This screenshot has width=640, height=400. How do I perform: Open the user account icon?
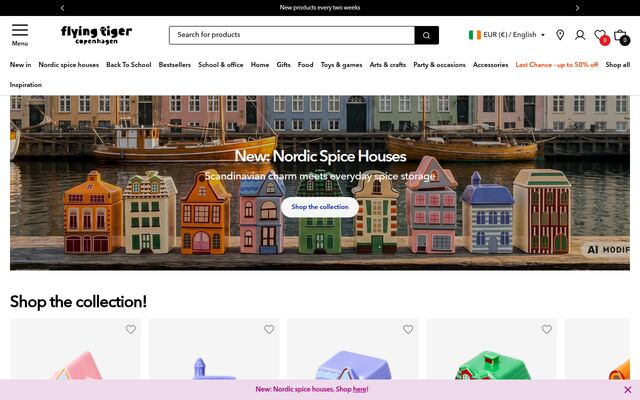tap(580, 35)
